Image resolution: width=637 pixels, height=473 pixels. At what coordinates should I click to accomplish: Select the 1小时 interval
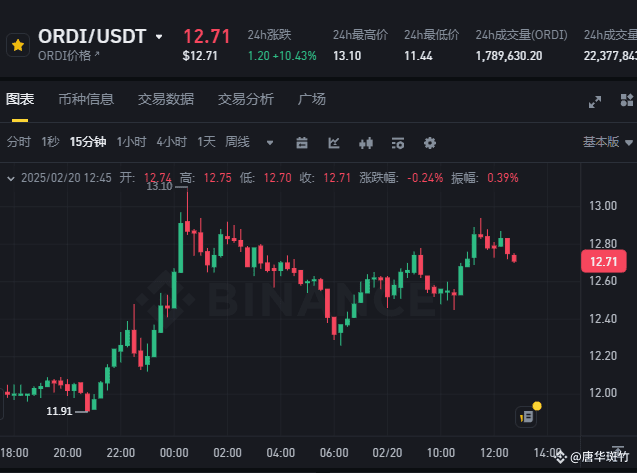tap(131, 142)
